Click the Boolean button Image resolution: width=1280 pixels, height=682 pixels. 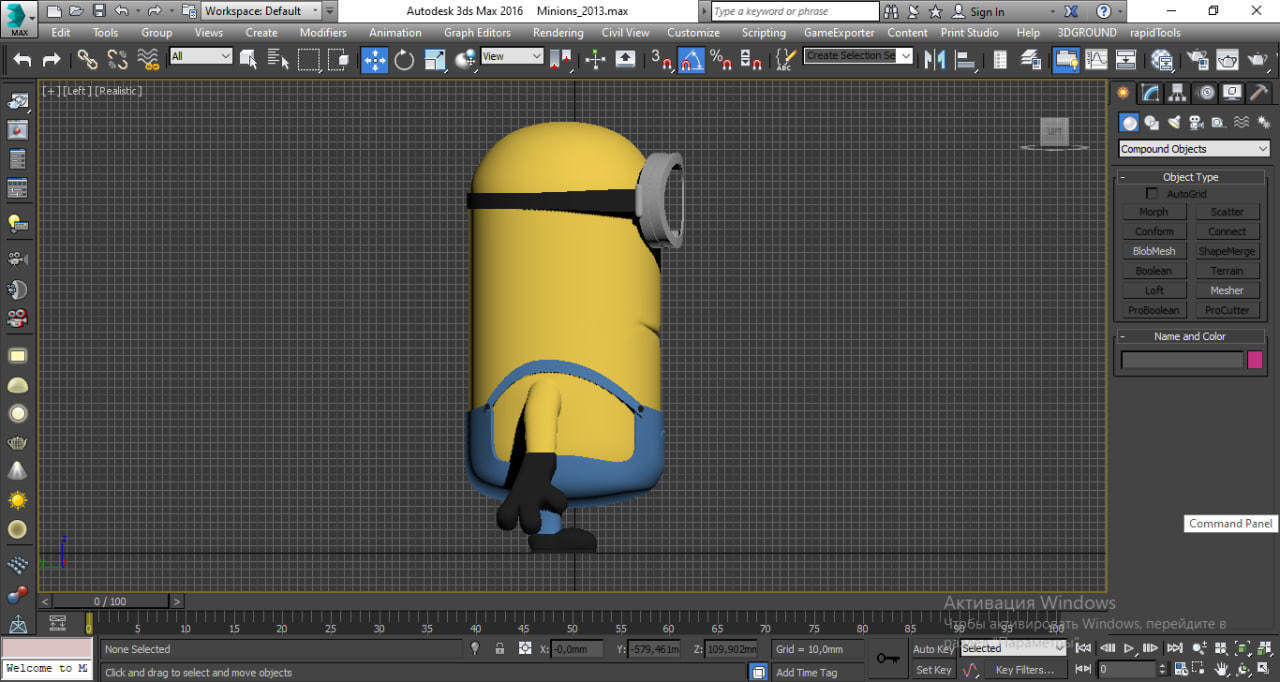[1153, 271]
